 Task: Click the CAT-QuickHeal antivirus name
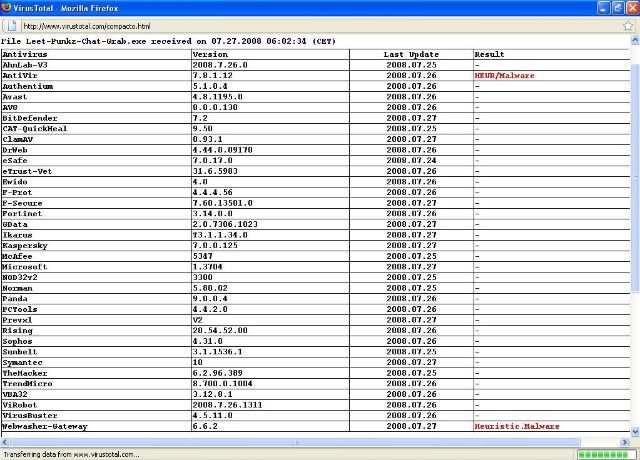pyautogui.click(x=35, y=129)
